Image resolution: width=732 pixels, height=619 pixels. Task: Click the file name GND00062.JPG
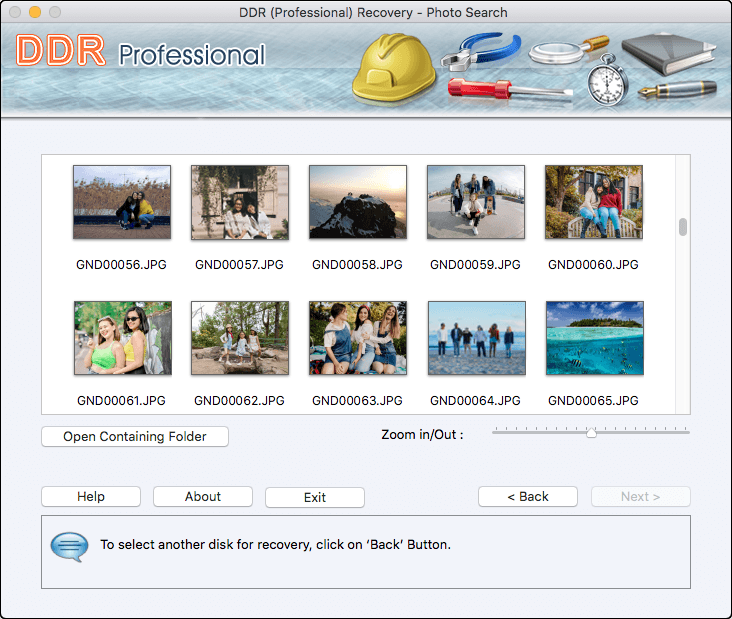(239, 401)
